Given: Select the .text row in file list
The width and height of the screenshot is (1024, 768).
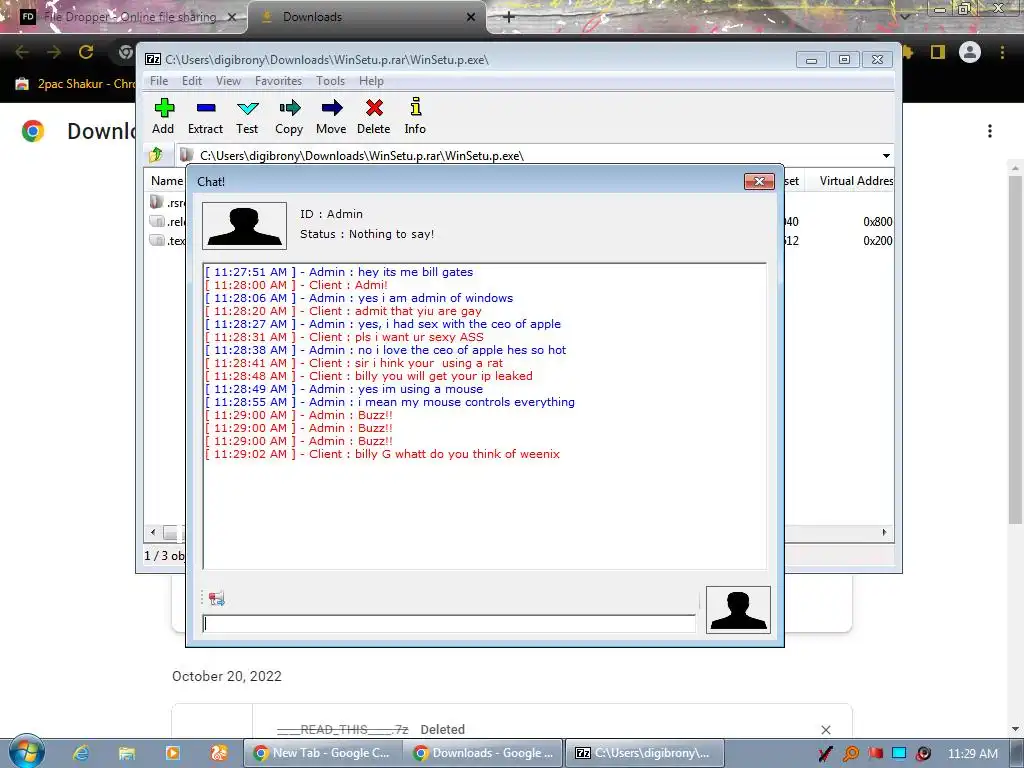Looking at the screenshot, I should point(167,240).
